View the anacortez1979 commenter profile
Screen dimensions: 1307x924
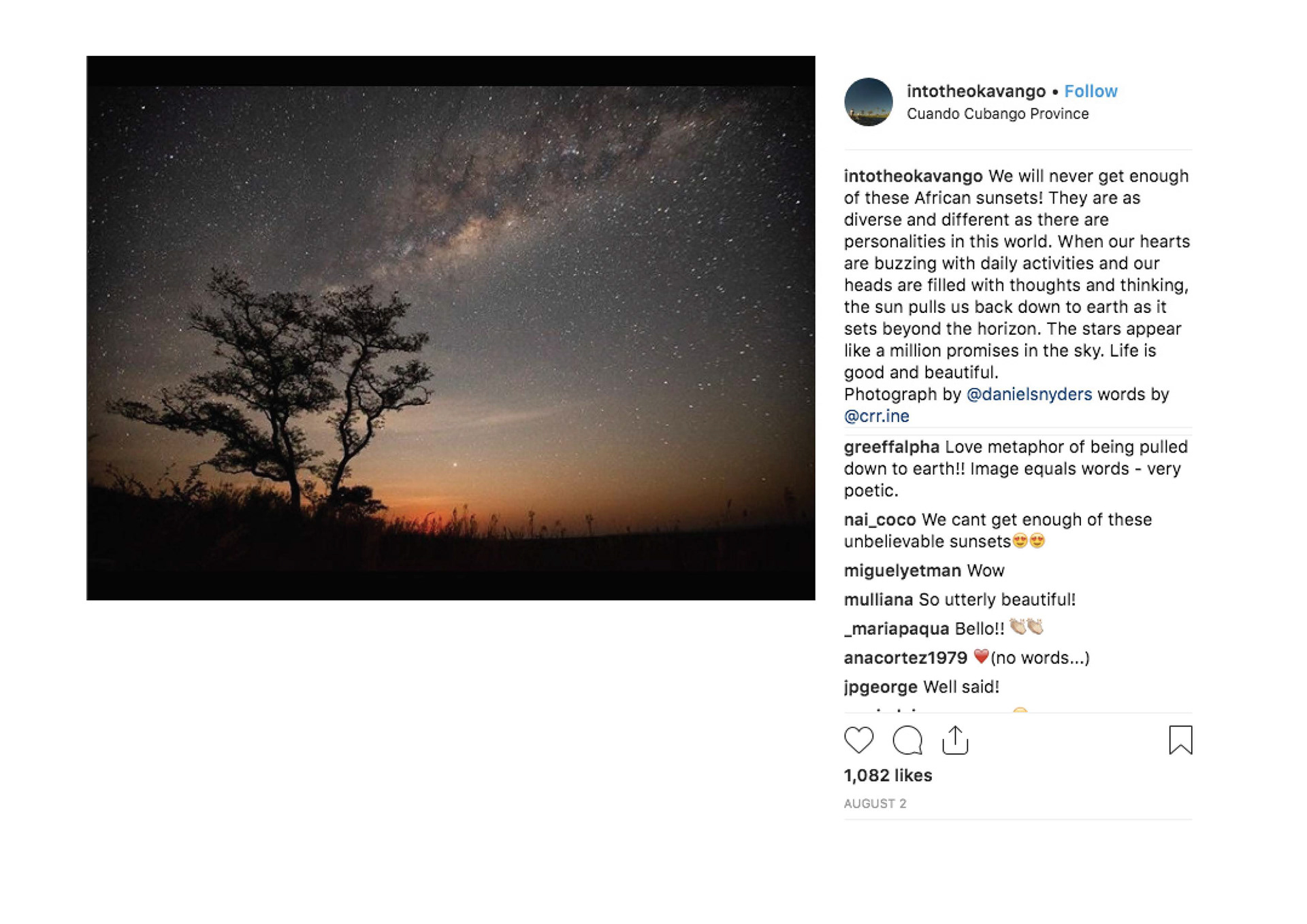(x=905, y=658)
